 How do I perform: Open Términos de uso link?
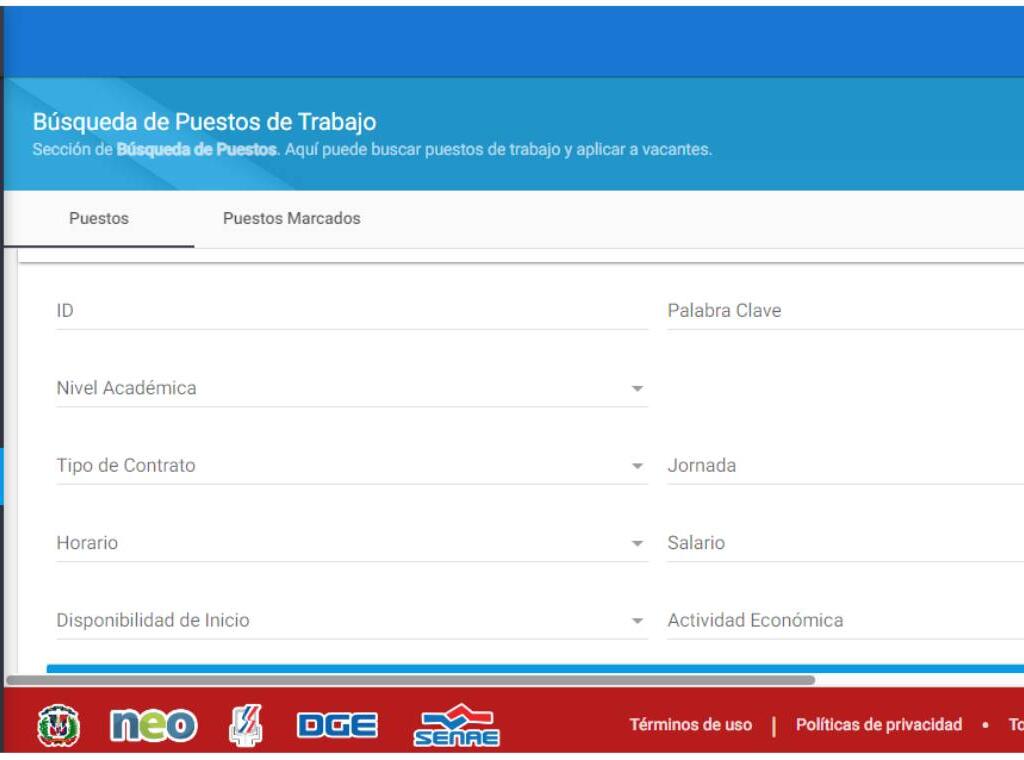click(x=690, y=725)
